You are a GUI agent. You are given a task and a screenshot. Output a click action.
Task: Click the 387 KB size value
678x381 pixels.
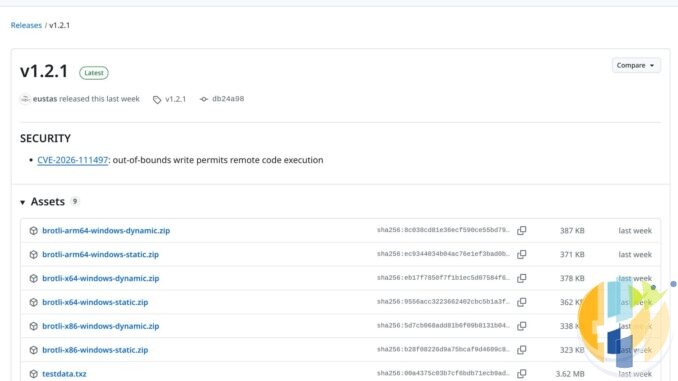click(572, 231)
